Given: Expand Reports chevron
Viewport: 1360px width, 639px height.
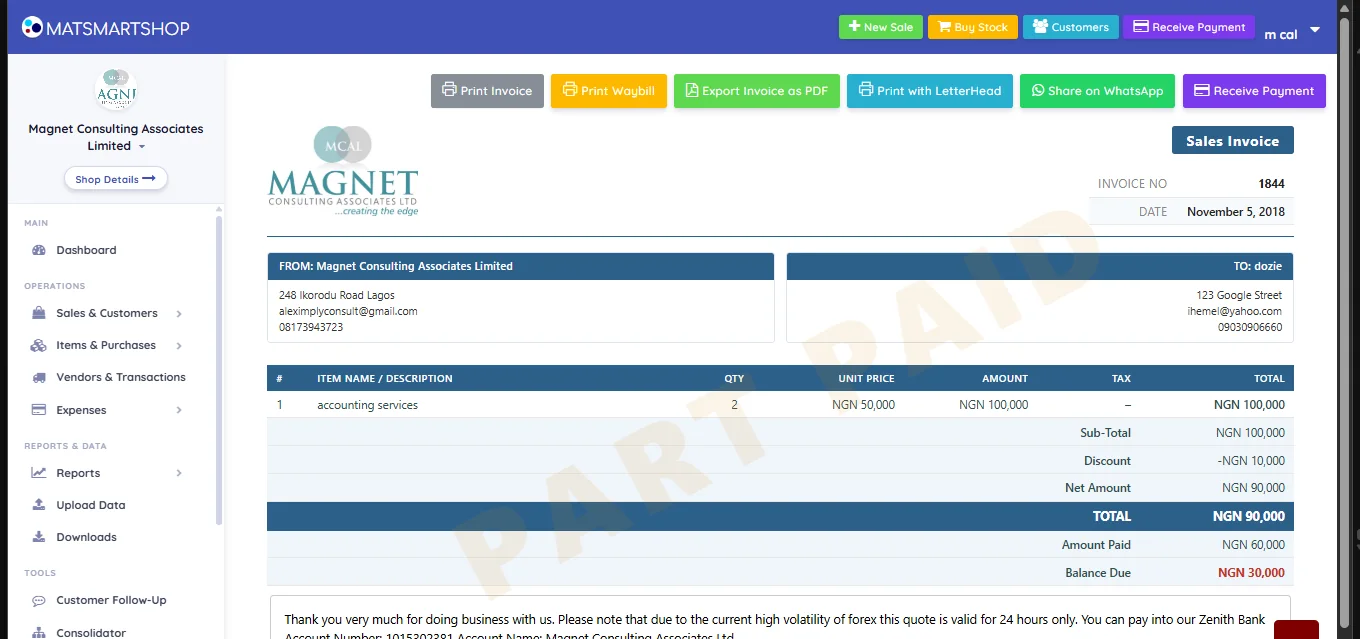Looking at the screenshot, I should click(x=179, y=473).
